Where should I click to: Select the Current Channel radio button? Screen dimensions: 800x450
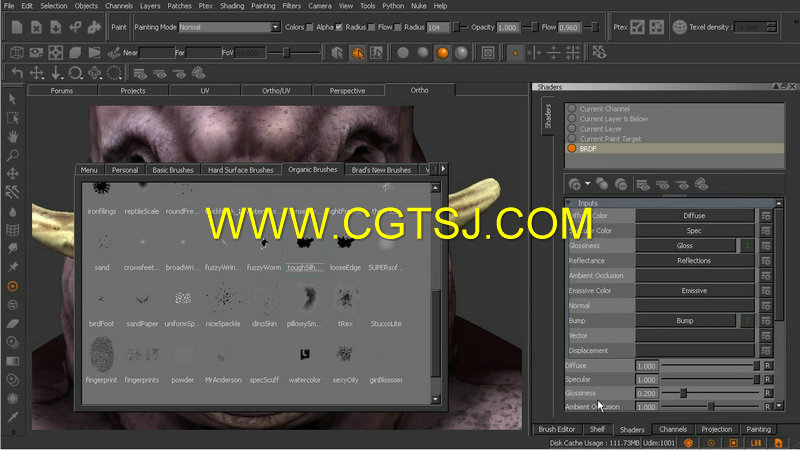[x=572, y=109]
